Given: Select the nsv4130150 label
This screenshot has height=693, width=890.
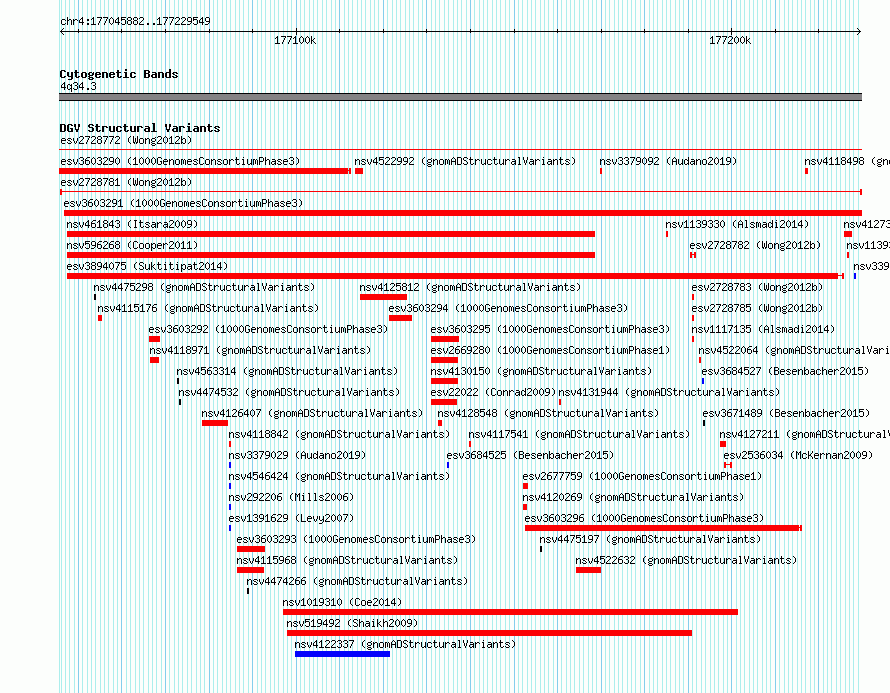Looking at the screenshot, I should pyautogui.click(x=541, y=371).
